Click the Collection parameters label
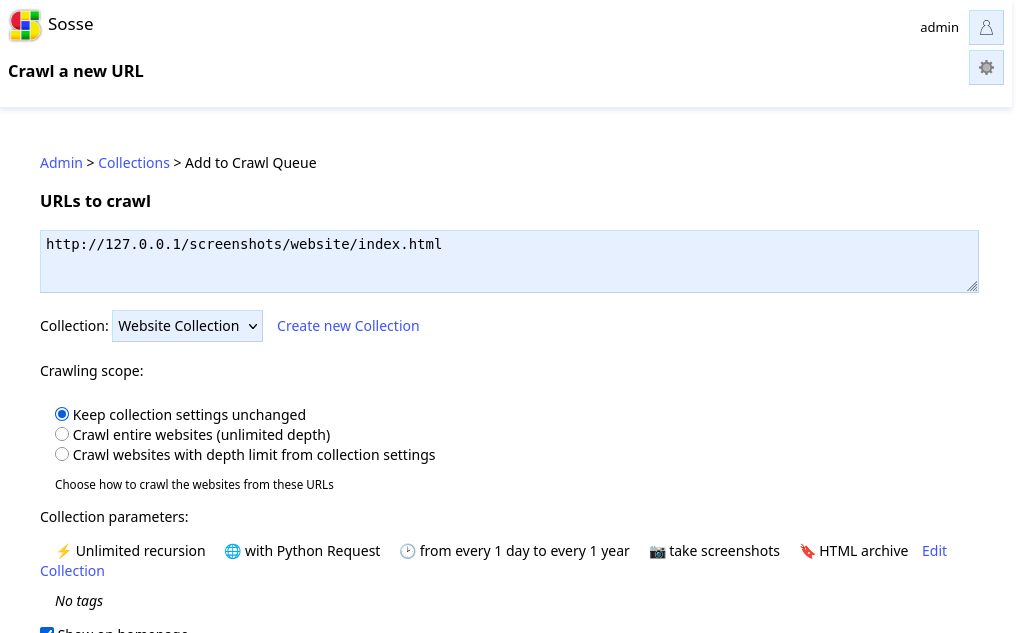1024x633 pixels. pyautogui.click(x=114, y=517)
